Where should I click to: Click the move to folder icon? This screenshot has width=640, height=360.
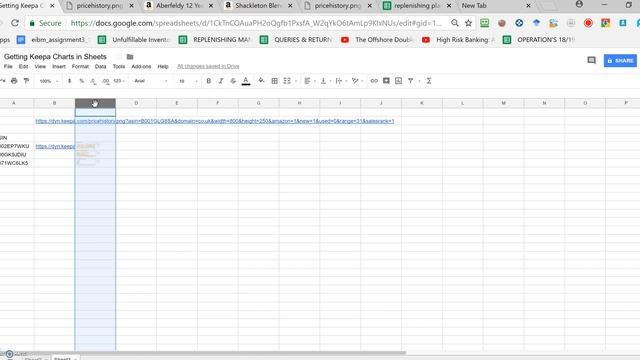click(130, 57)
